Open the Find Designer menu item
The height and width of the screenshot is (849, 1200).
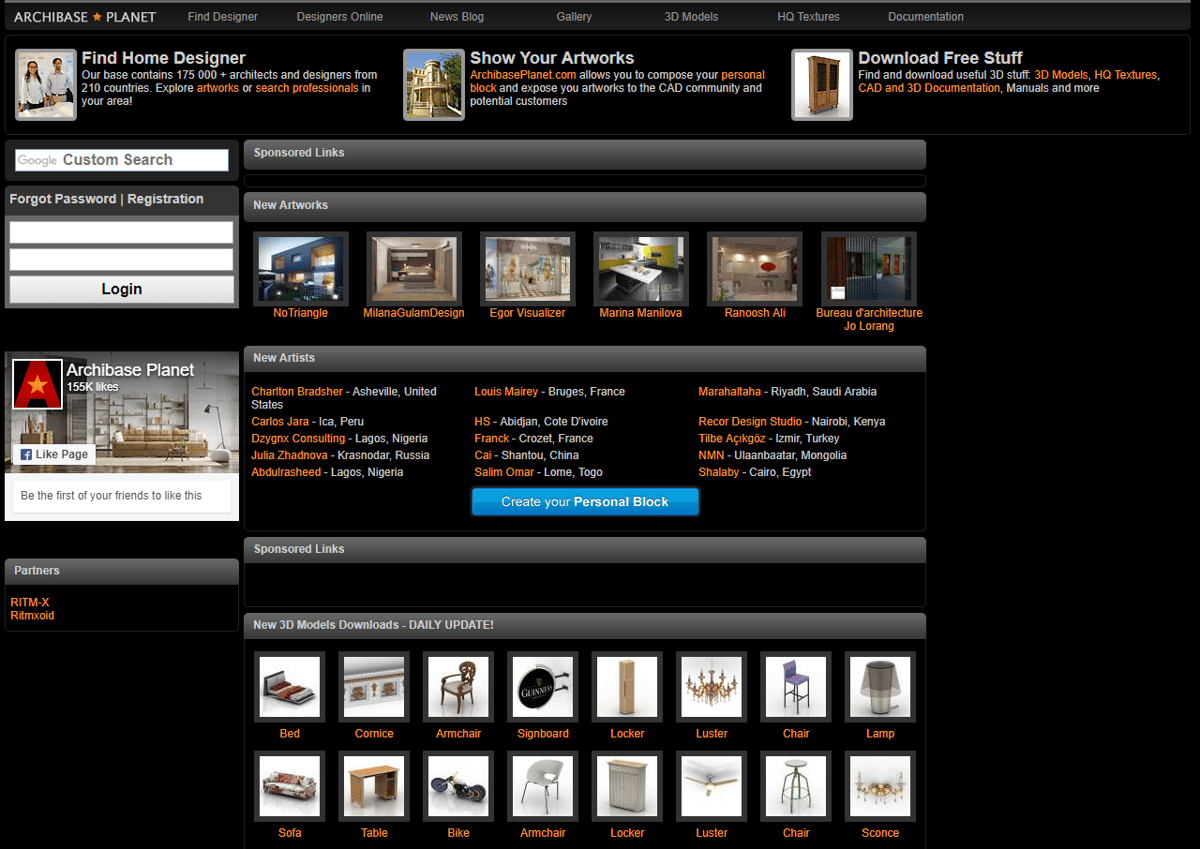(x=222, y=17)
